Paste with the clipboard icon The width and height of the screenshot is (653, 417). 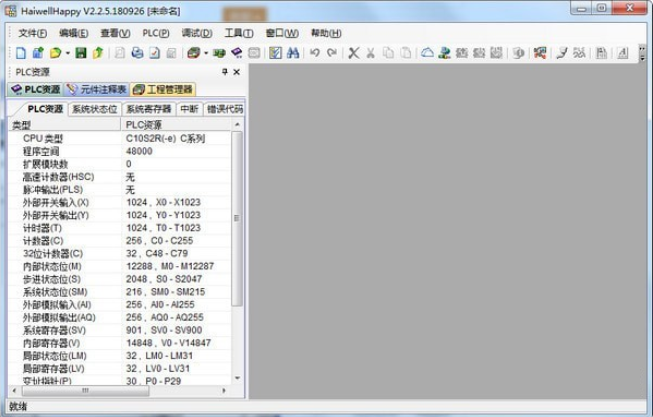click(406, 53)
